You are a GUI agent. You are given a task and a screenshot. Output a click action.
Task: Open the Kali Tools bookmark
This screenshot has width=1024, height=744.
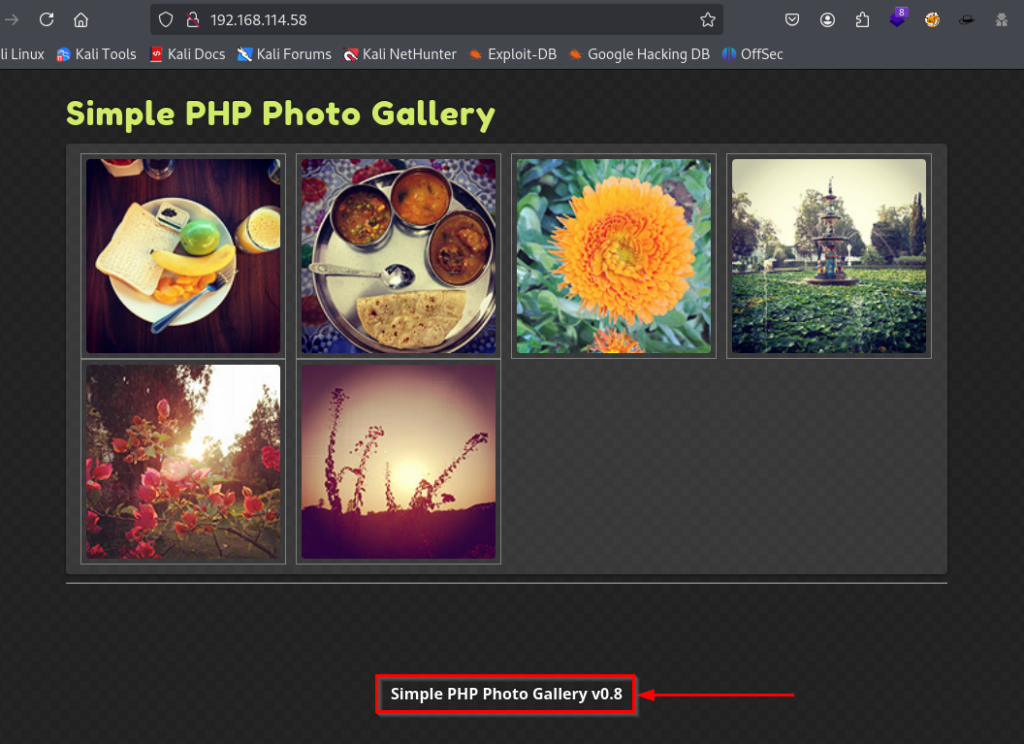pyautogui.click(x=97, y=54)
